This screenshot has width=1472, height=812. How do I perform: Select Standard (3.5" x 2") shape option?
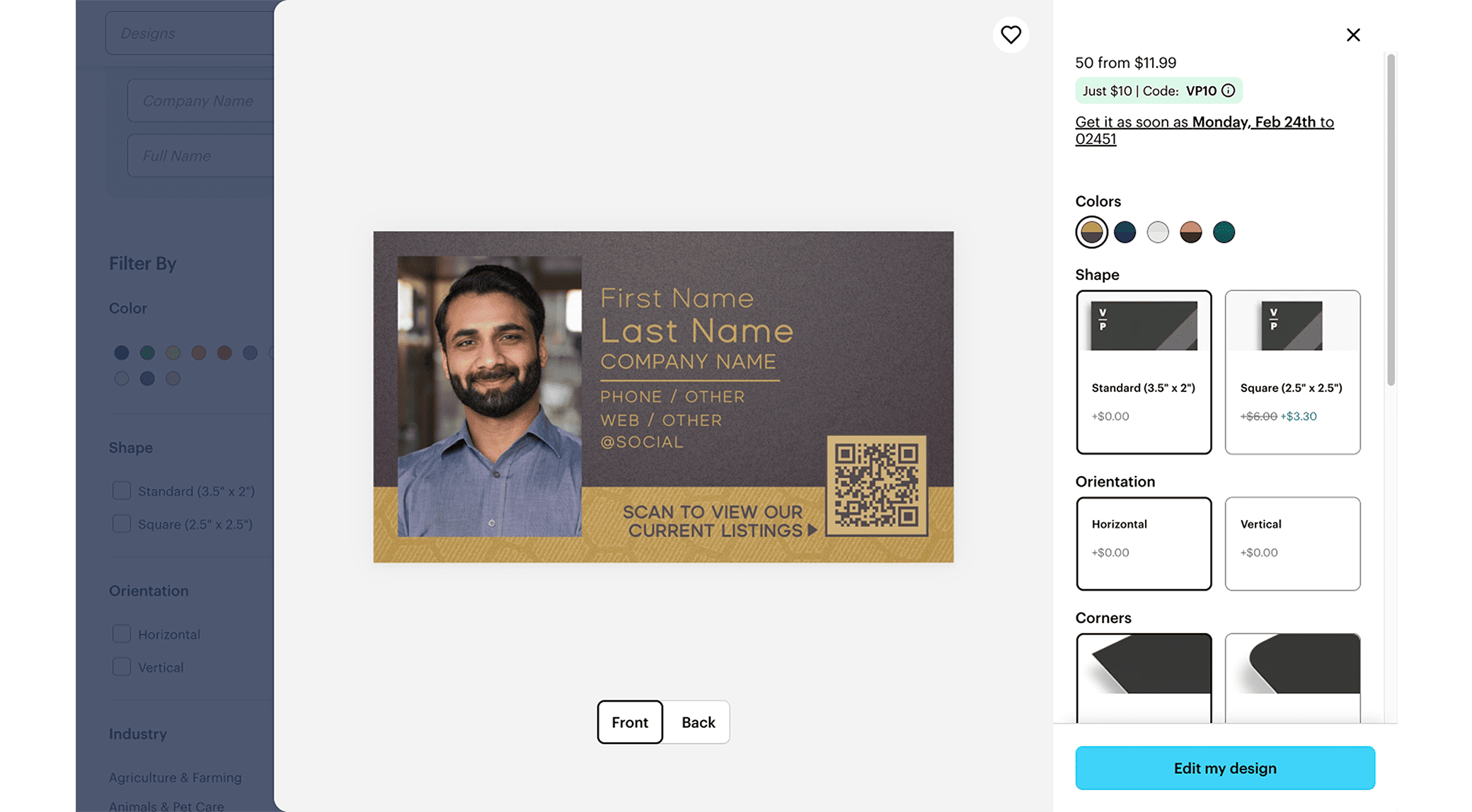pos(1144,372)
